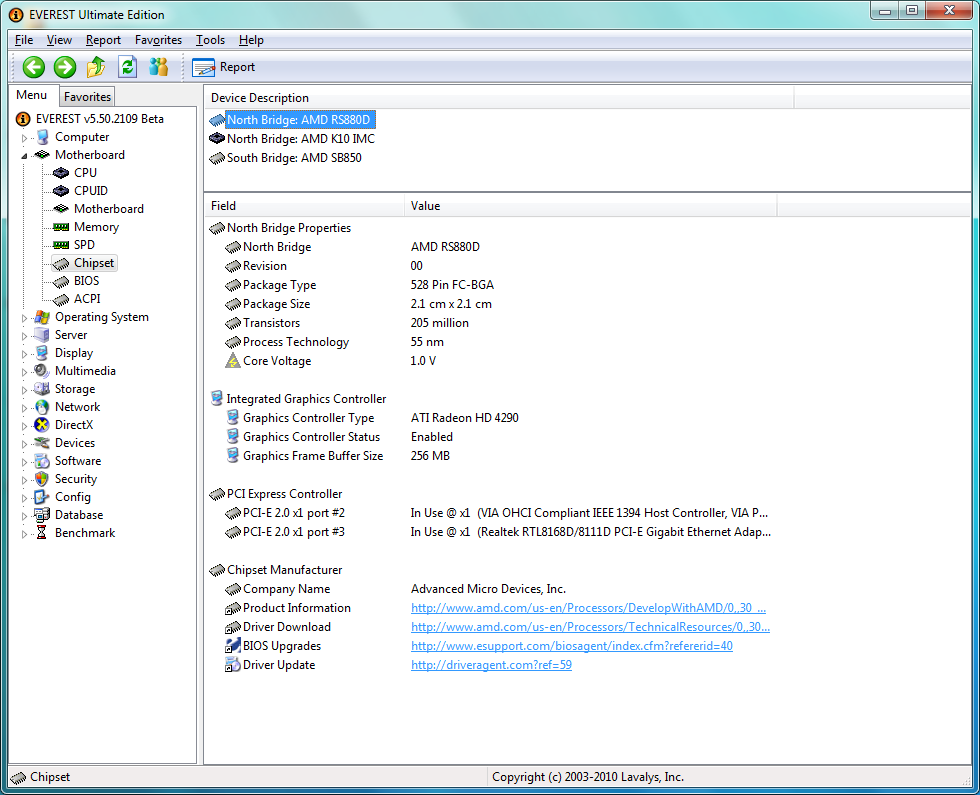Expand the Devices tree node
The height and width of the screenshot is (795, 980).
pyautogui.click(x=24, y=444)
